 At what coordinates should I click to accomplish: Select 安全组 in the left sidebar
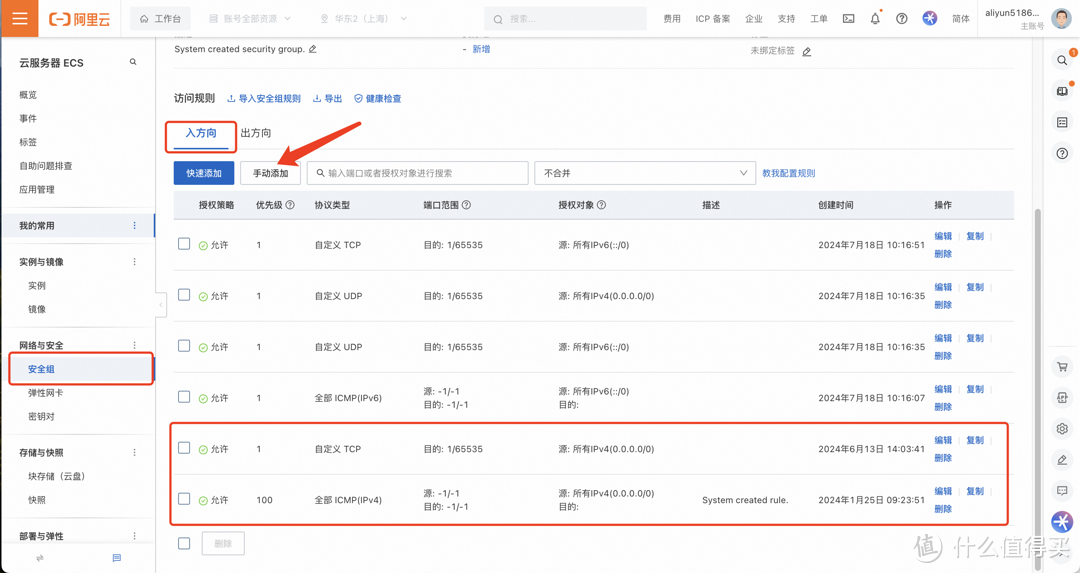(x=41, y=369)
